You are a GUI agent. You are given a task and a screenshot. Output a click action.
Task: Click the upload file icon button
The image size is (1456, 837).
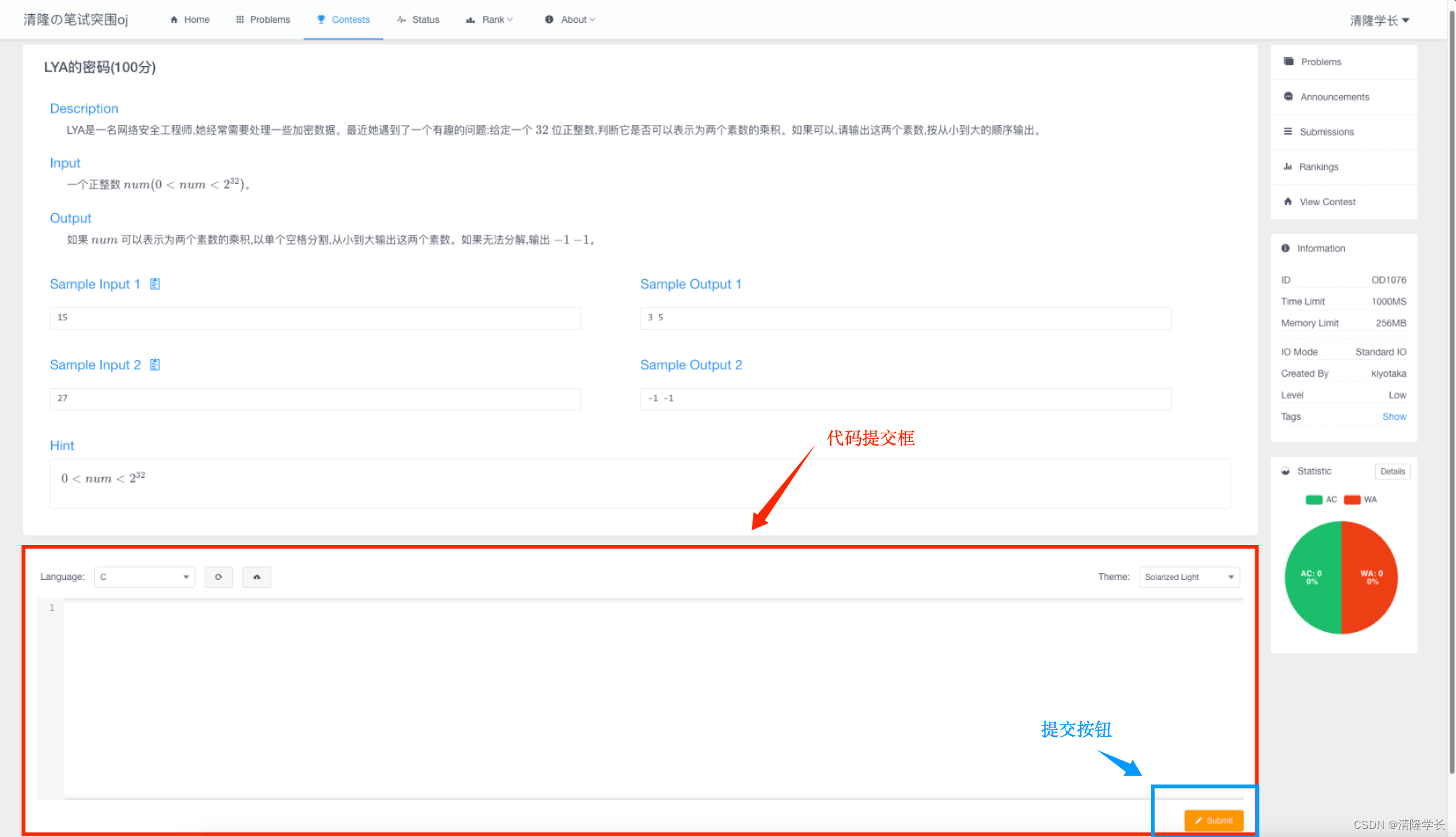(x=256, y=577)
